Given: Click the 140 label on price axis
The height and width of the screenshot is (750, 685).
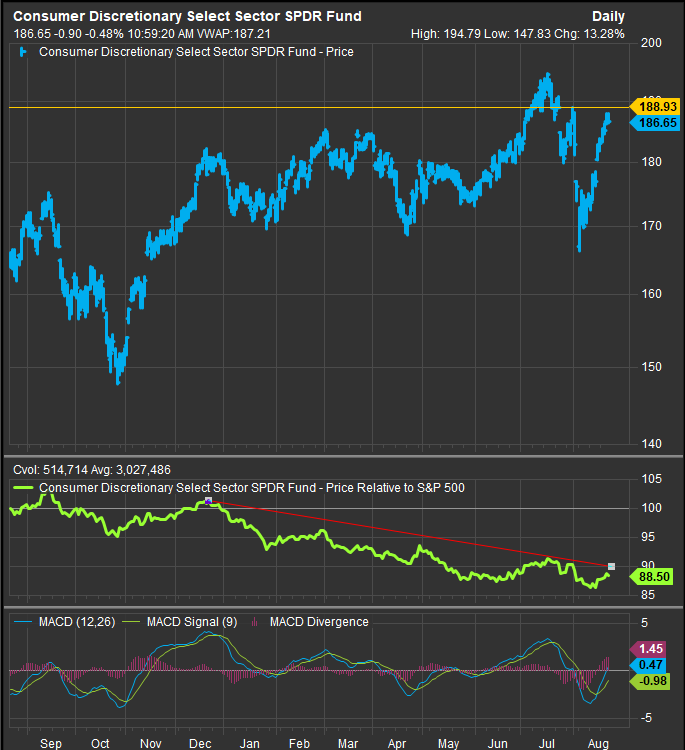Looking at the screenshot, I should tap(651, 443).
